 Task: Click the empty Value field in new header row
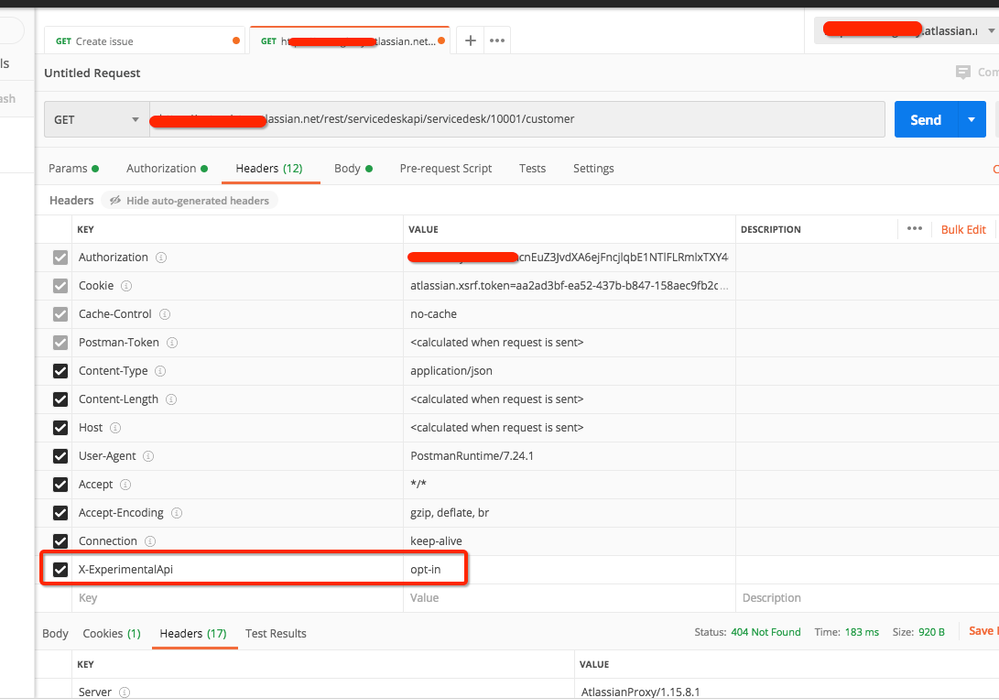[569, 598]
